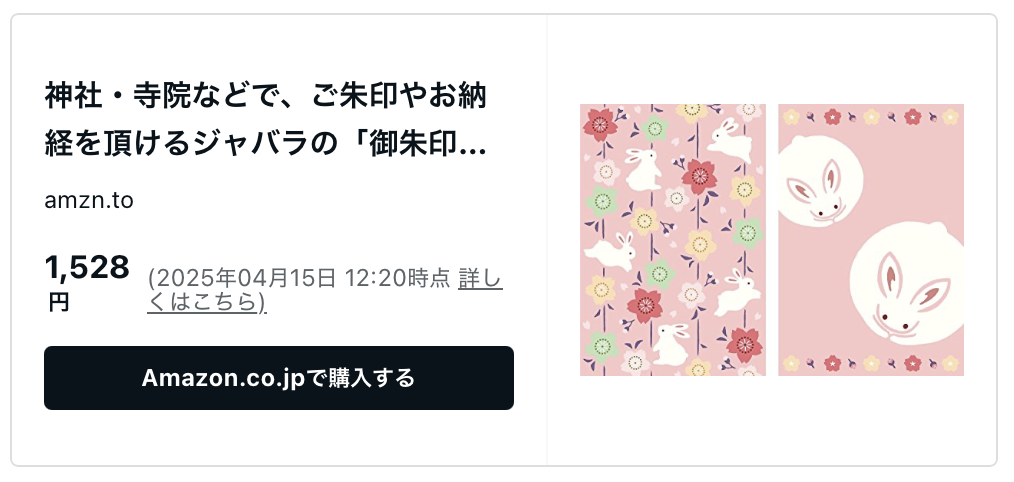Open product title beginning 神社・寺院などで

(x=266, y=121)
